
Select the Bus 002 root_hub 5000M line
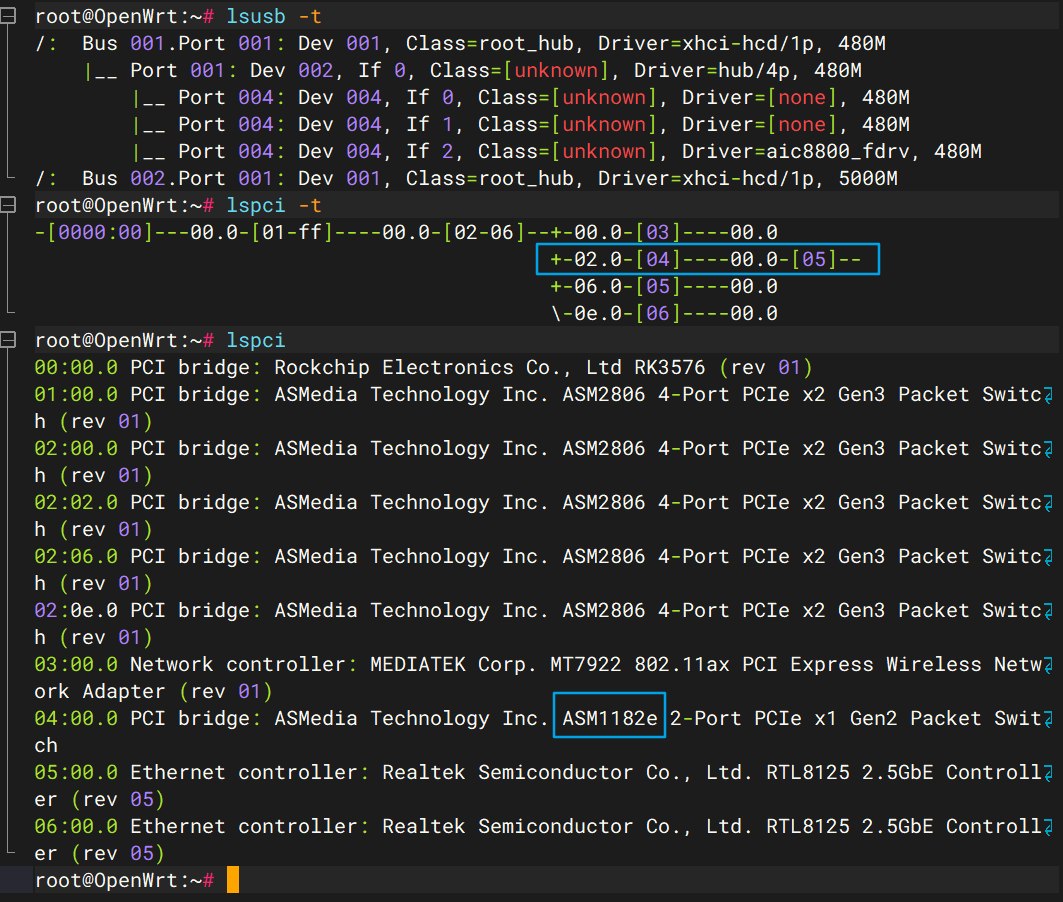click(466, 178)
